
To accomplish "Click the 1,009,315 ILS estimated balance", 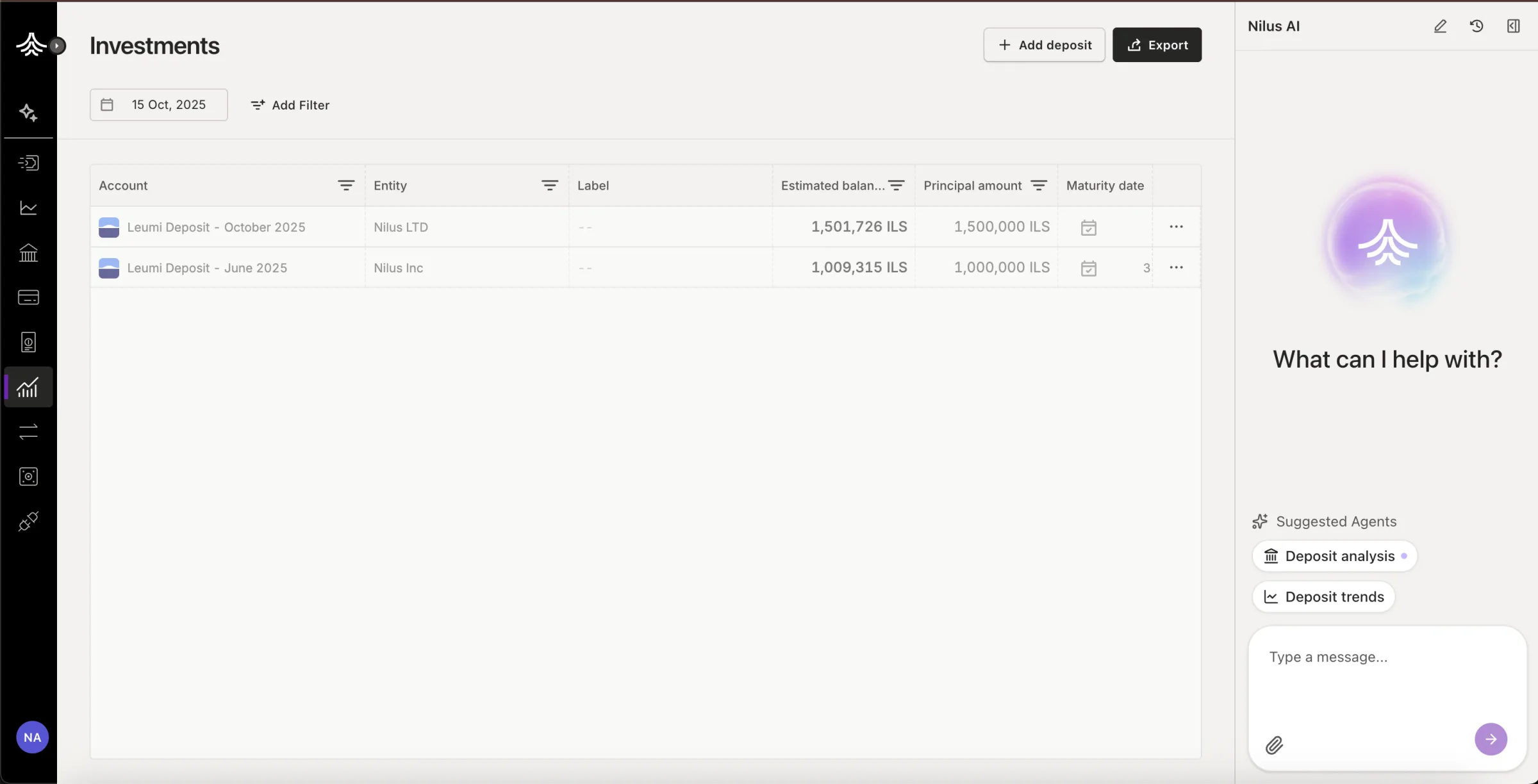I will pos(859,268).
